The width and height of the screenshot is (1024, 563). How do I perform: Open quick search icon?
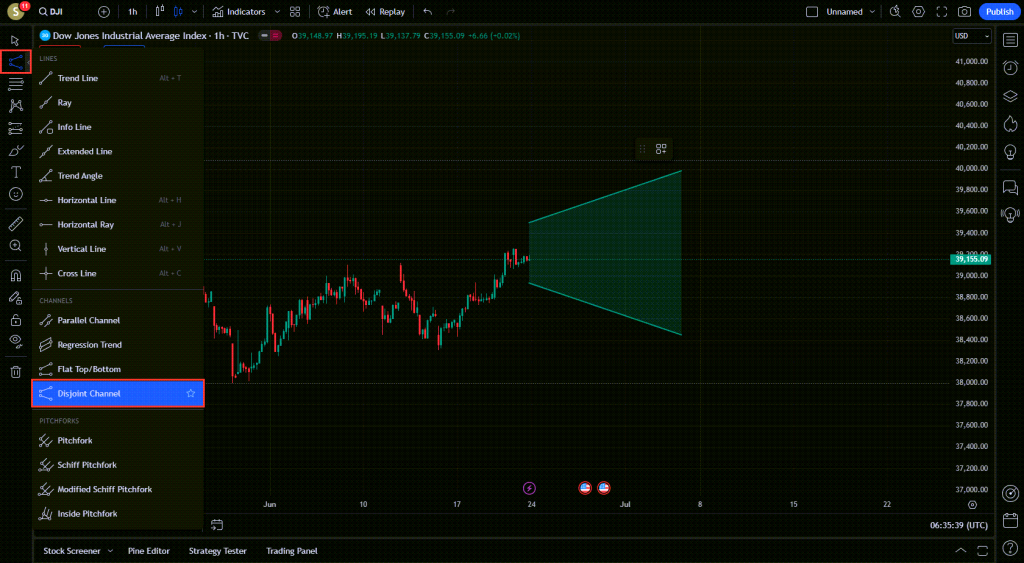pyautogui.click(x=895, y=12)
